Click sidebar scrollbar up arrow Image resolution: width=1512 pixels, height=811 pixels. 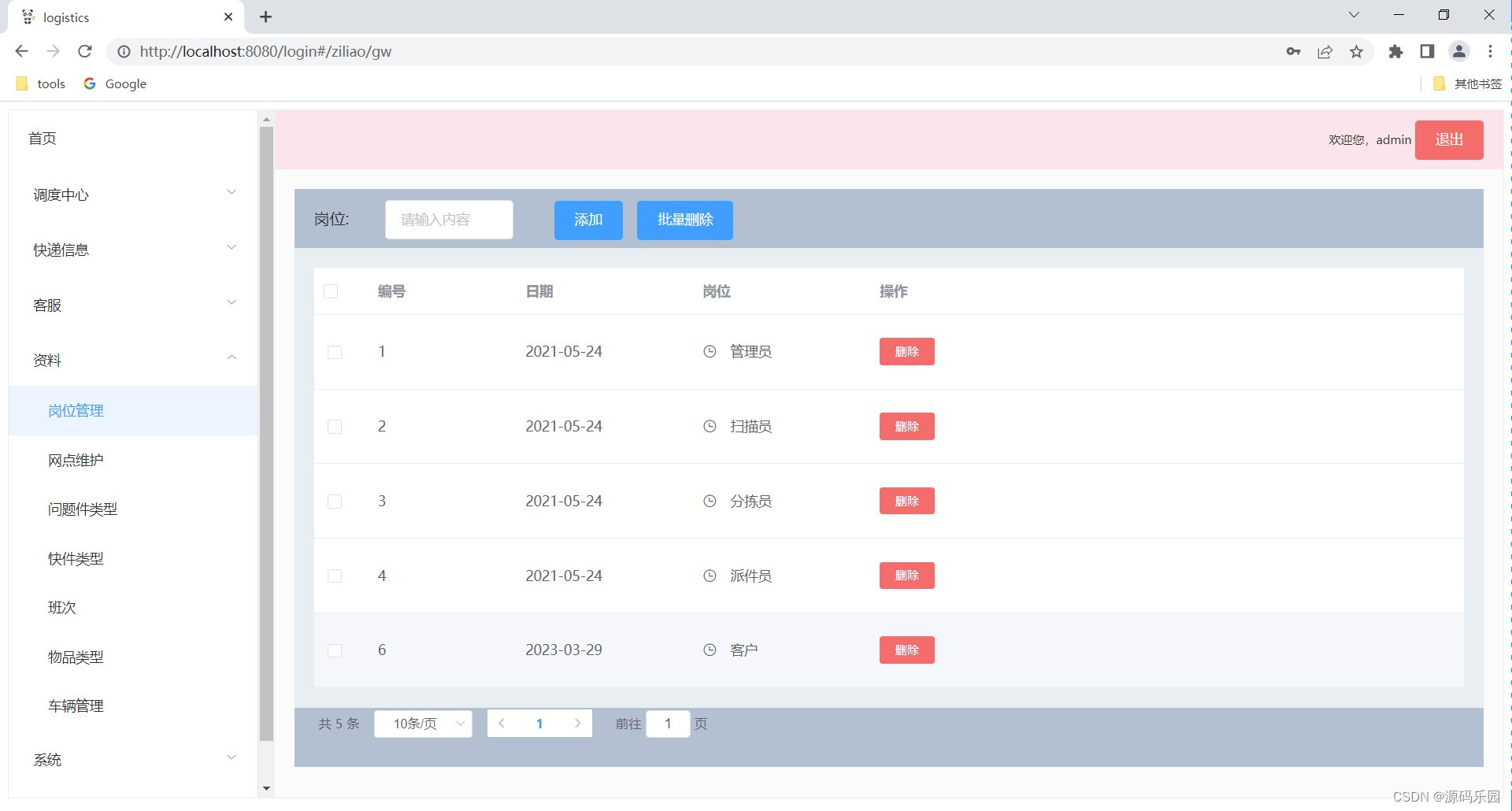point(266,120)
